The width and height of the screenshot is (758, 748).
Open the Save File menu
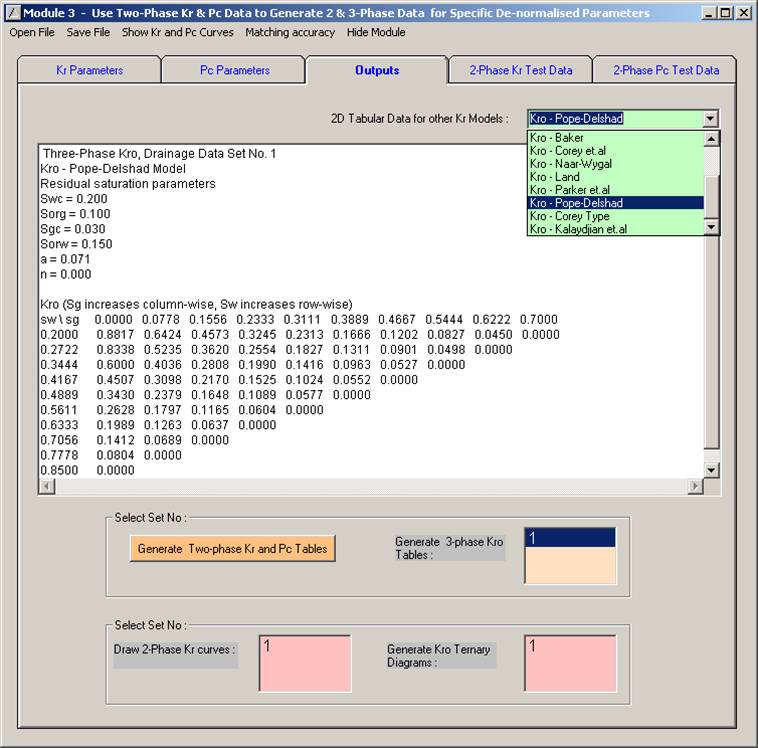[x=88, y=32]
